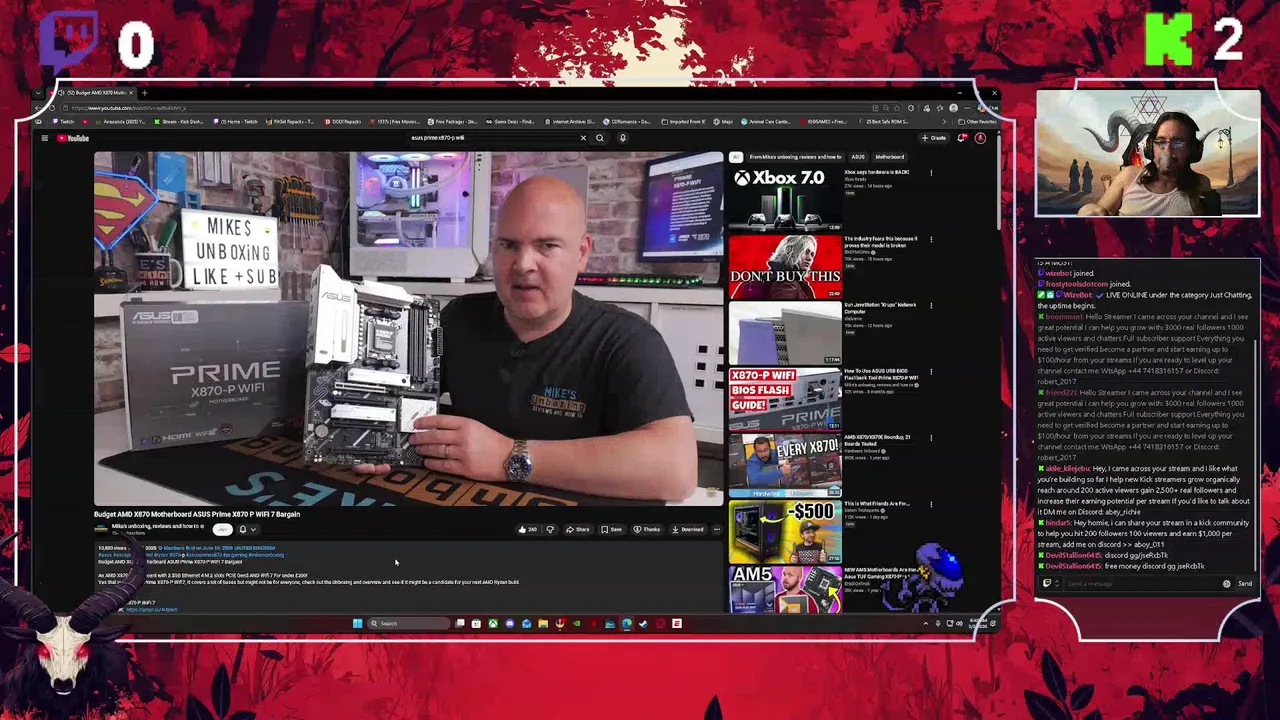Open options menu for AMD X870 Roundup video
1280x720 pixels.
tap(931, 438)
